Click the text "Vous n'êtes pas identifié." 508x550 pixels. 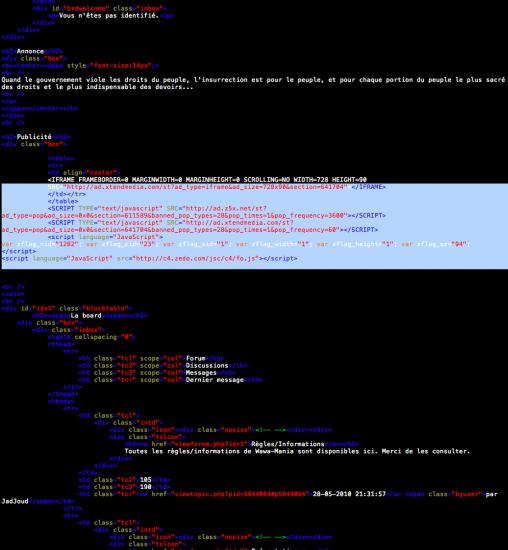pyautogui.click(x=109, y=15)
